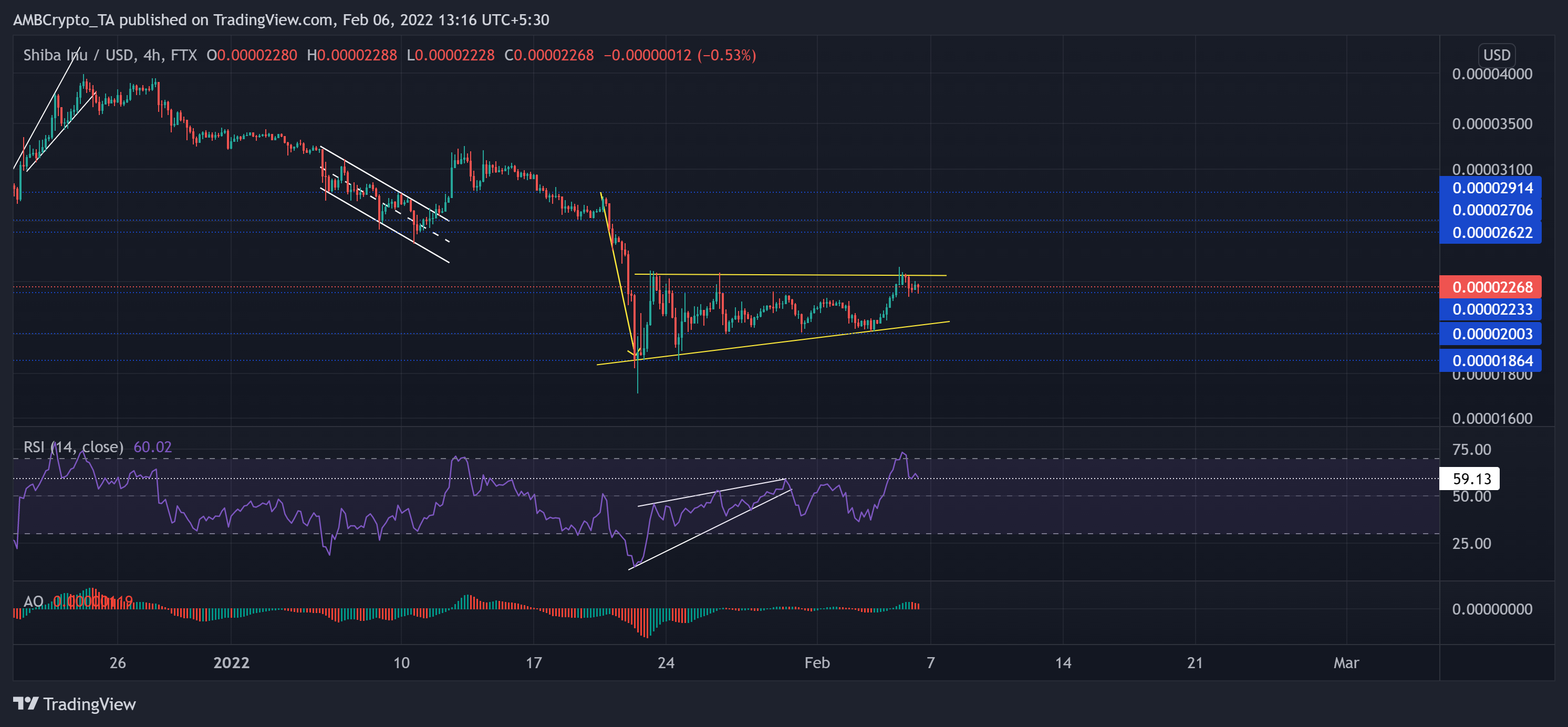Click the RSI (14, close) indicator legend
This screenshot has width=1568, height=727.
pyautogui.click(x=73, y=447)
